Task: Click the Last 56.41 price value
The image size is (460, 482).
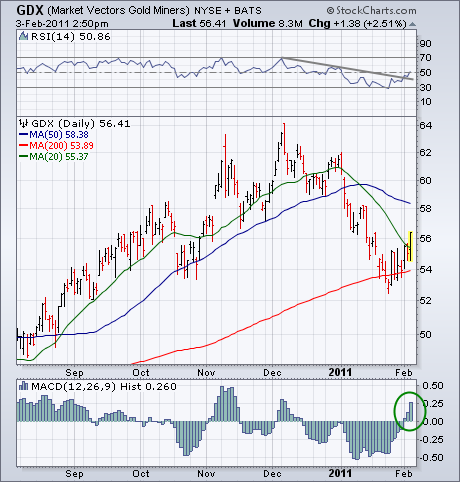Action: 199,24
